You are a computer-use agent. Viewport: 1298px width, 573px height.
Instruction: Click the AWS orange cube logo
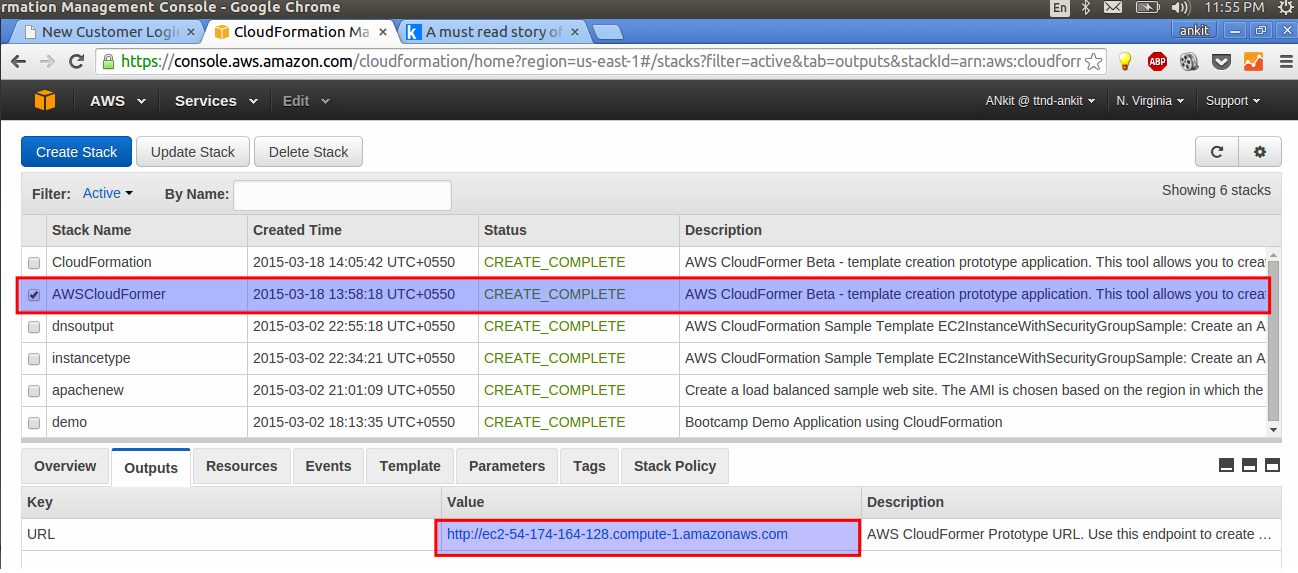click(x=45, y=100)
